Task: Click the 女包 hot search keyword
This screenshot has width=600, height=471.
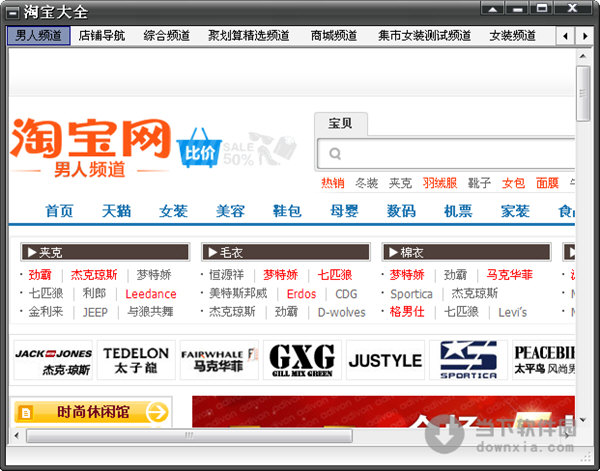Action: point(514,183)
